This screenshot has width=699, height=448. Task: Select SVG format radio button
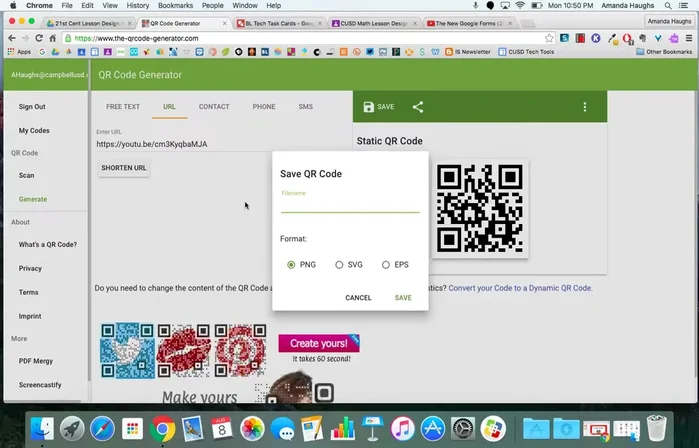pyautogui.click(x=339, y=265)
